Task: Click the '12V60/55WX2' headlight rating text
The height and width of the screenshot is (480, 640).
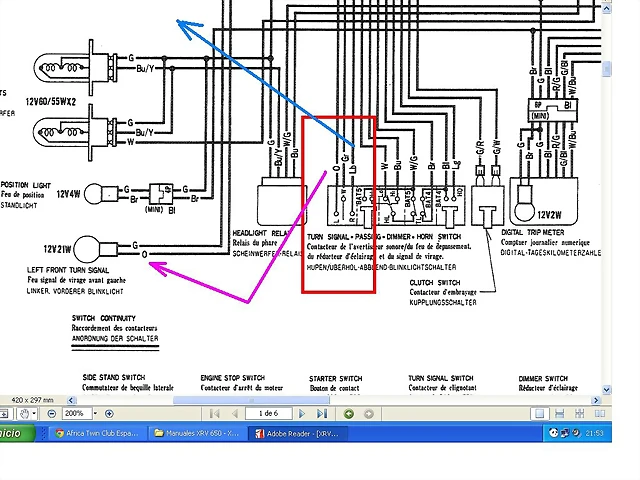Action: click(51, 102)
